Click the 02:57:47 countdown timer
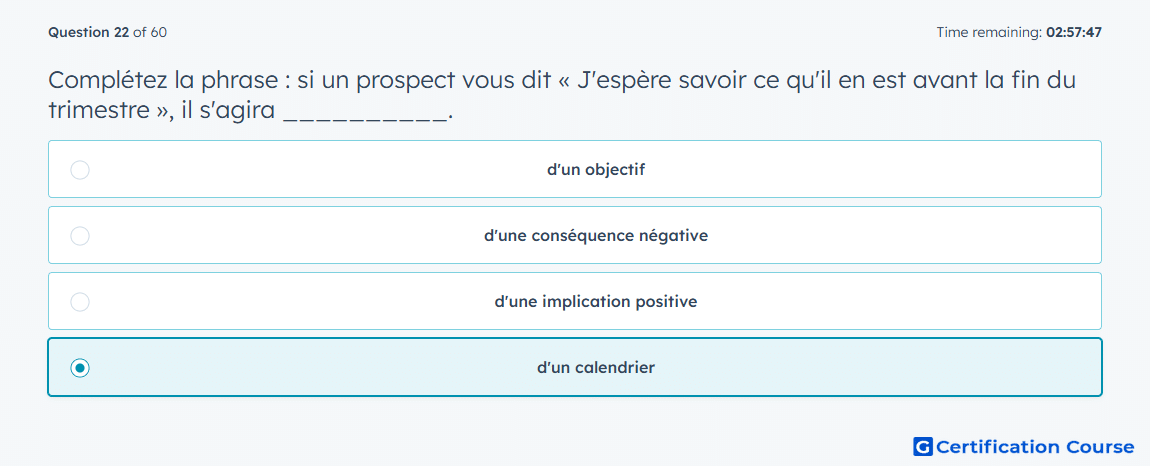This screenshot has height=466, width=1150. [1074, 32]
